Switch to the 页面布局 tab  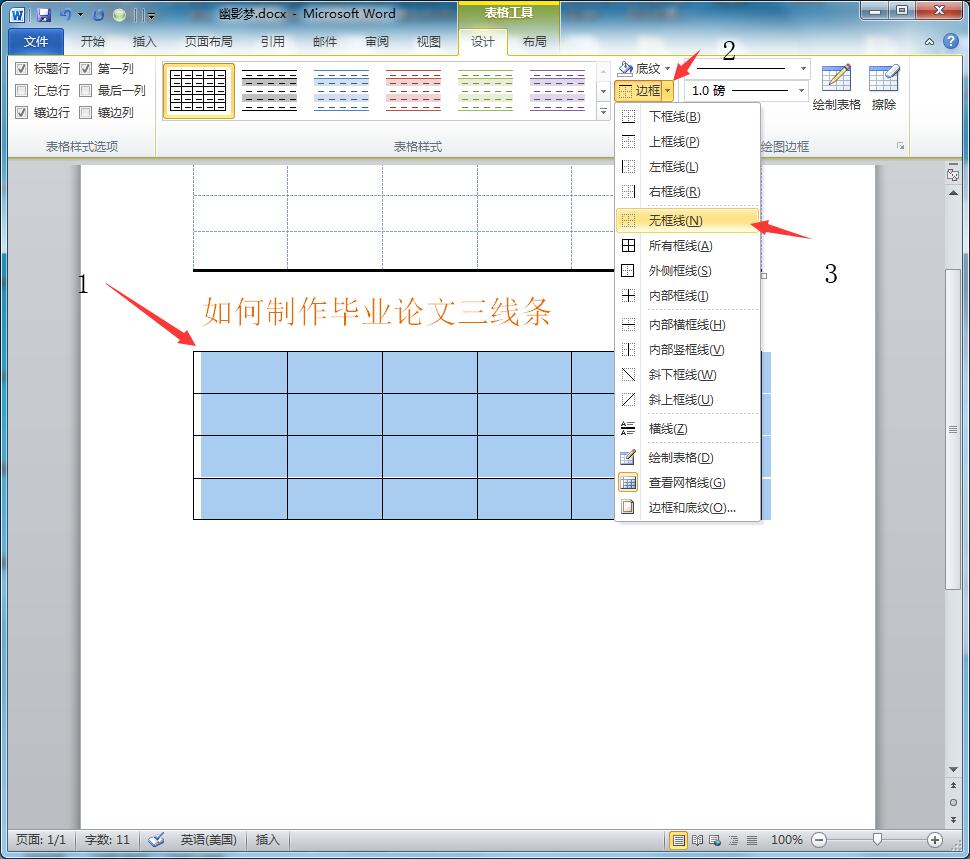coord(208,41)
